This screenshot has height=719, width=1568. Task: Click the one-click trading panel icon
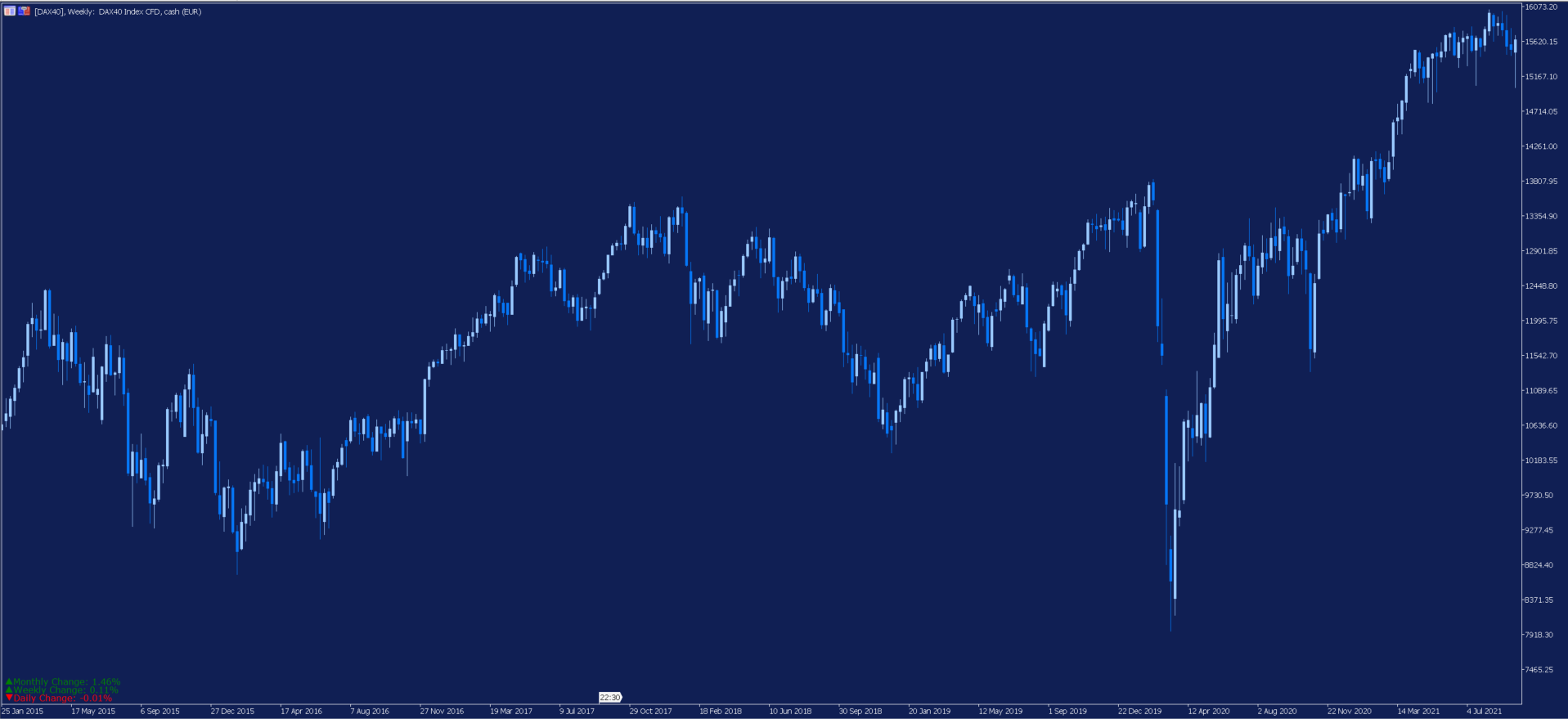point(25,11)
